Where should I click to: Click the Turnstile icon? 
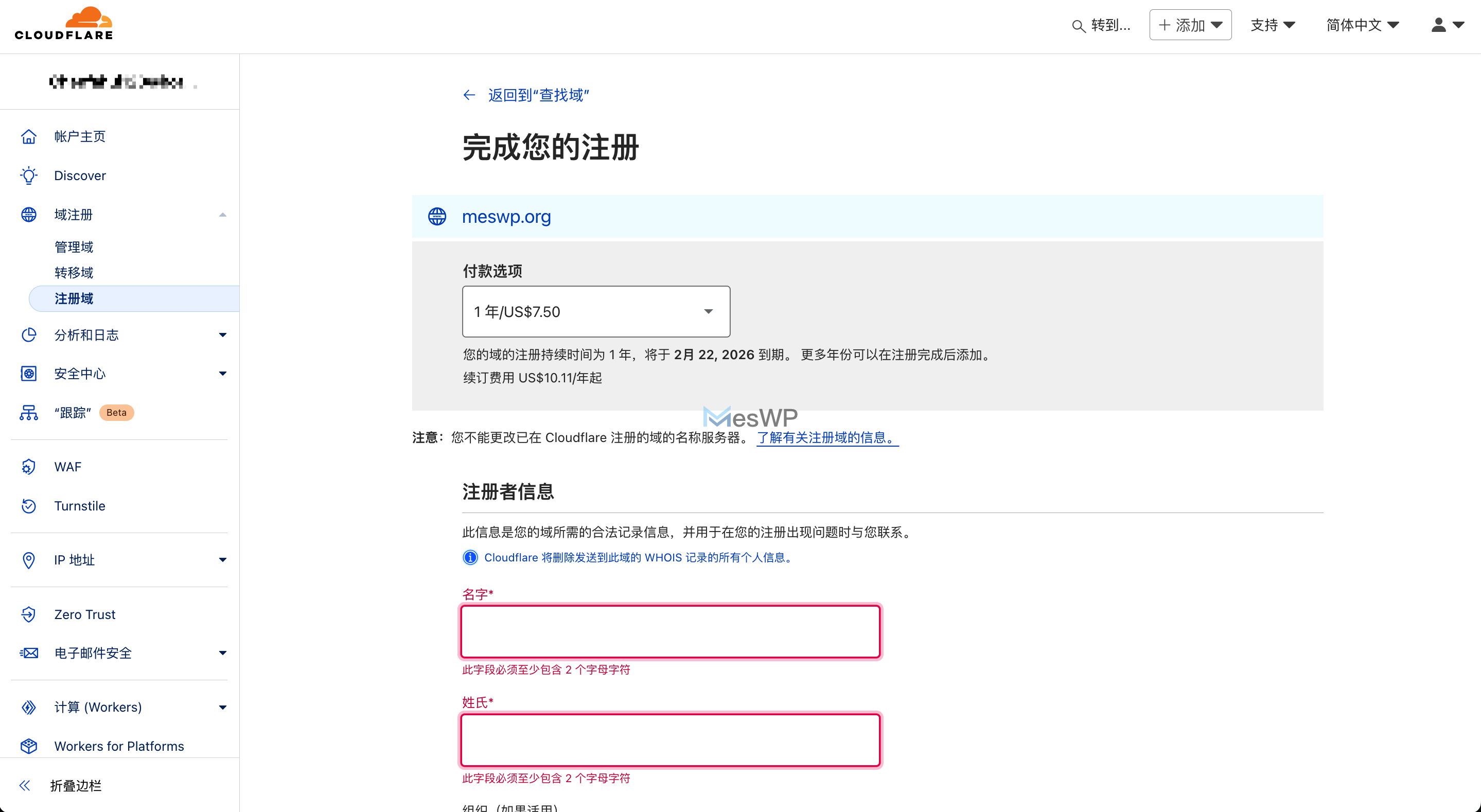coord(29,506)
